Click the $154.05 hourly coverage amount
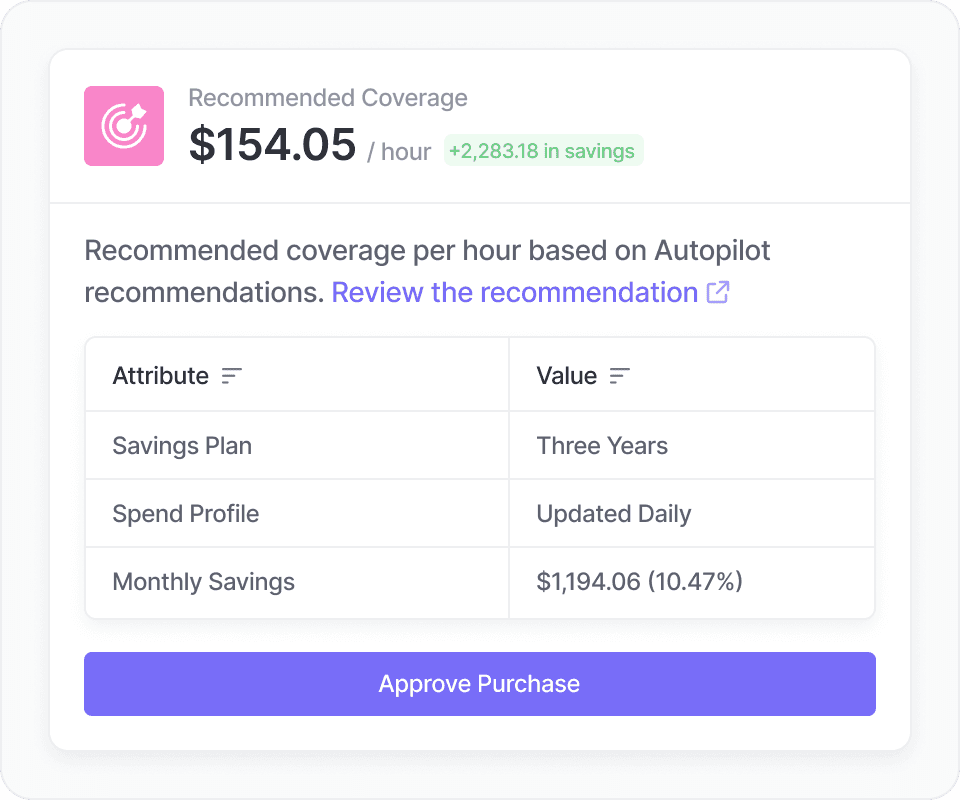This screenshot has height=800, width=960. (x=272, y=146)
